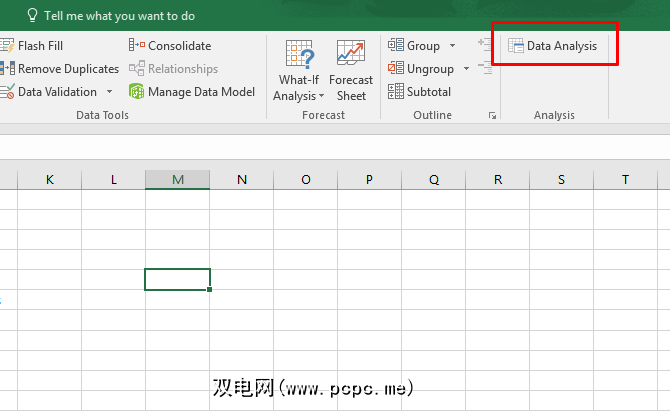Click the Flash Fill icon
This screenshot has height=411, width=670.
(6, 46)
